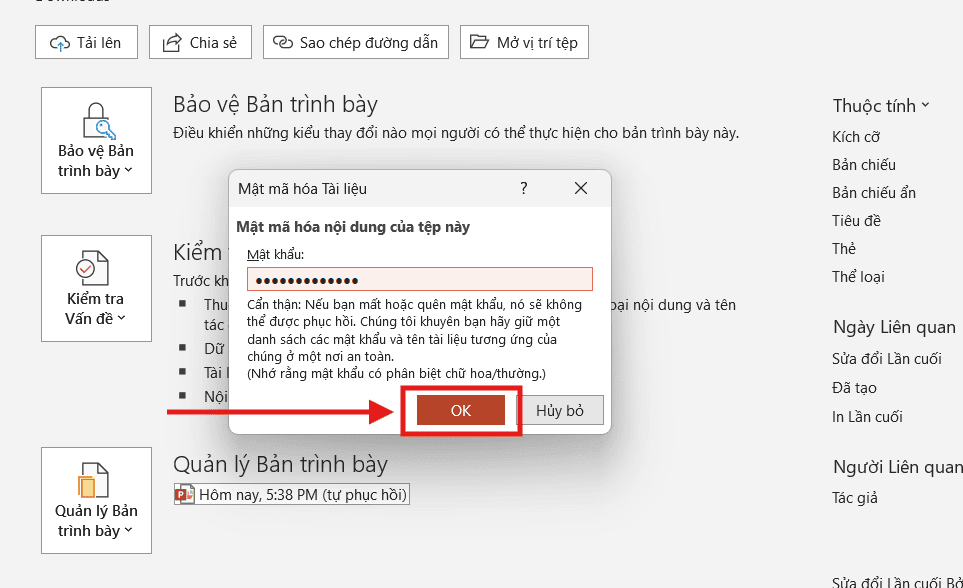
Task: Open the autosave version Hôm nay 5:38 PM
Action: coord(291,494)
